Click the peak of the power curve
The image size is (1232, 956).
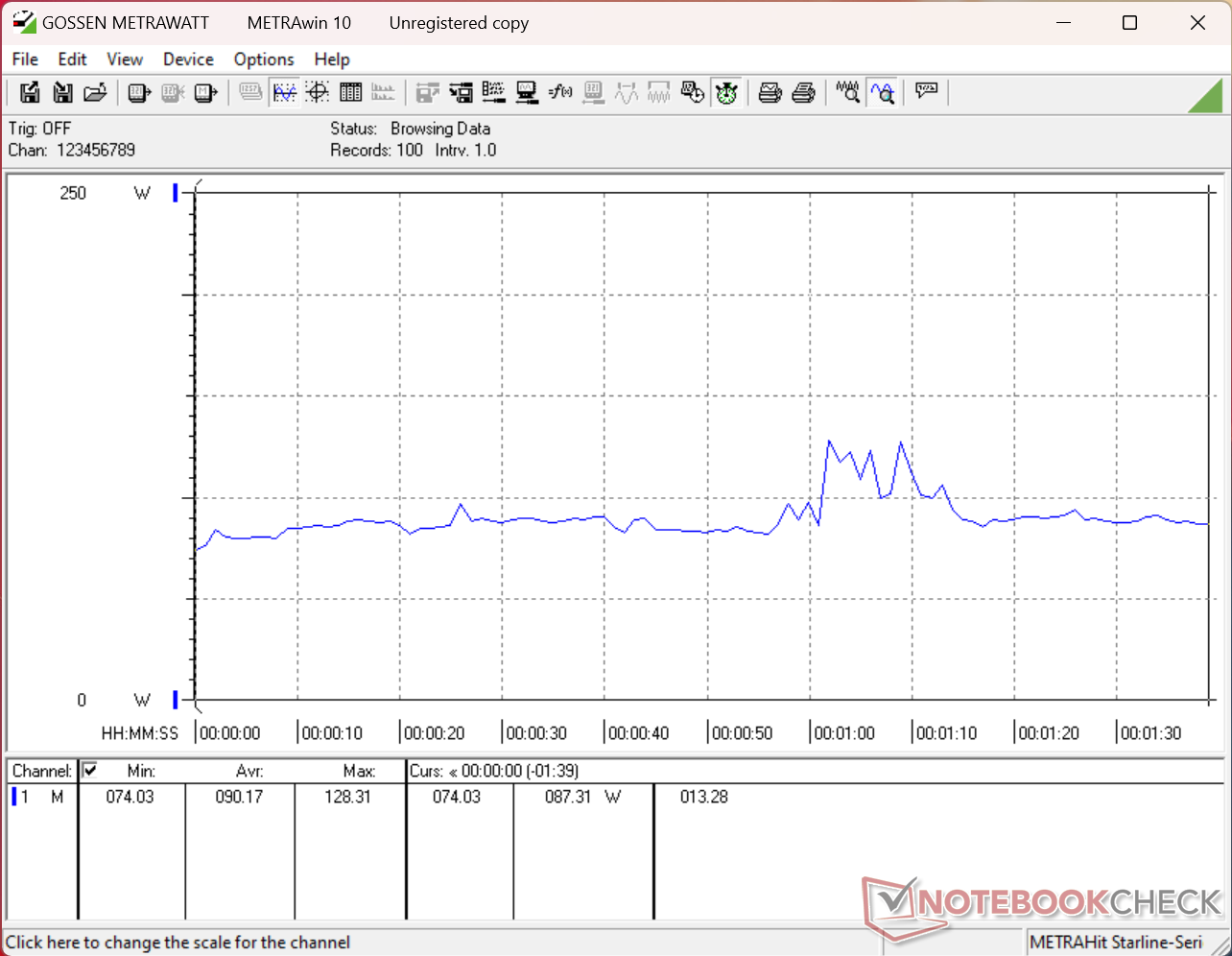click(x=828, y=441)
